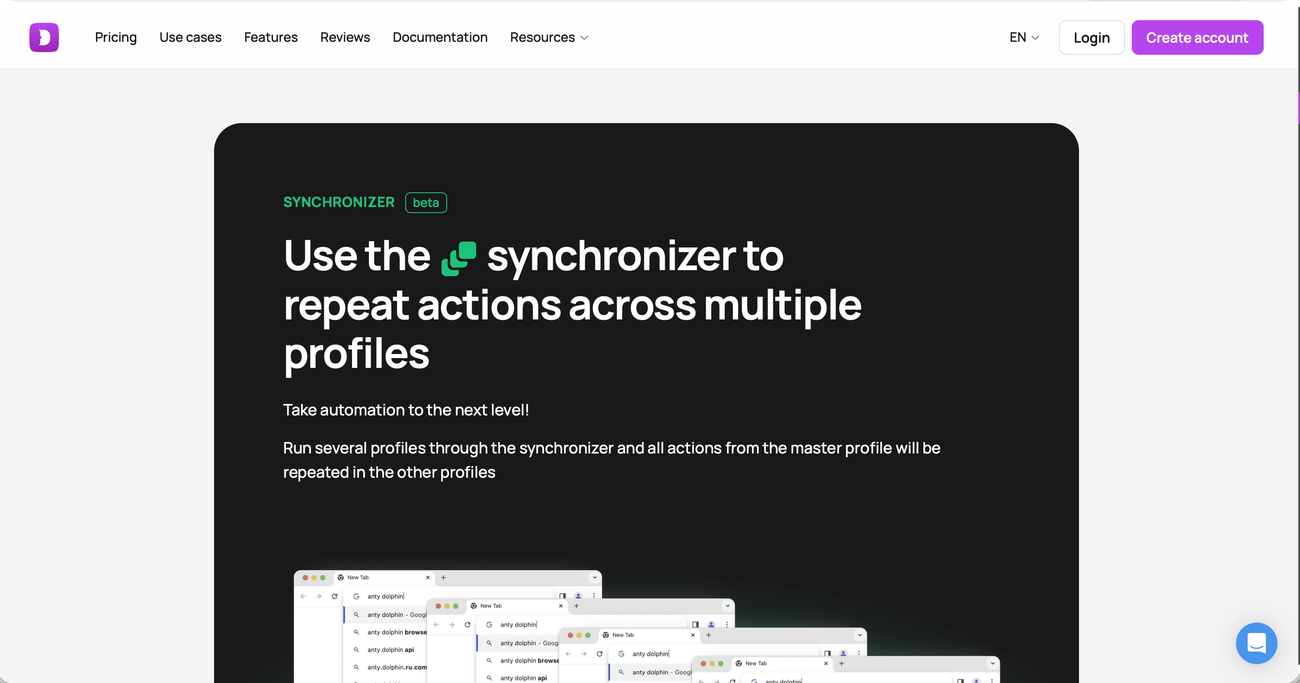Screen dimensions: 1300x683
Task: Open the EN language selector
Action: [1024, 37]
